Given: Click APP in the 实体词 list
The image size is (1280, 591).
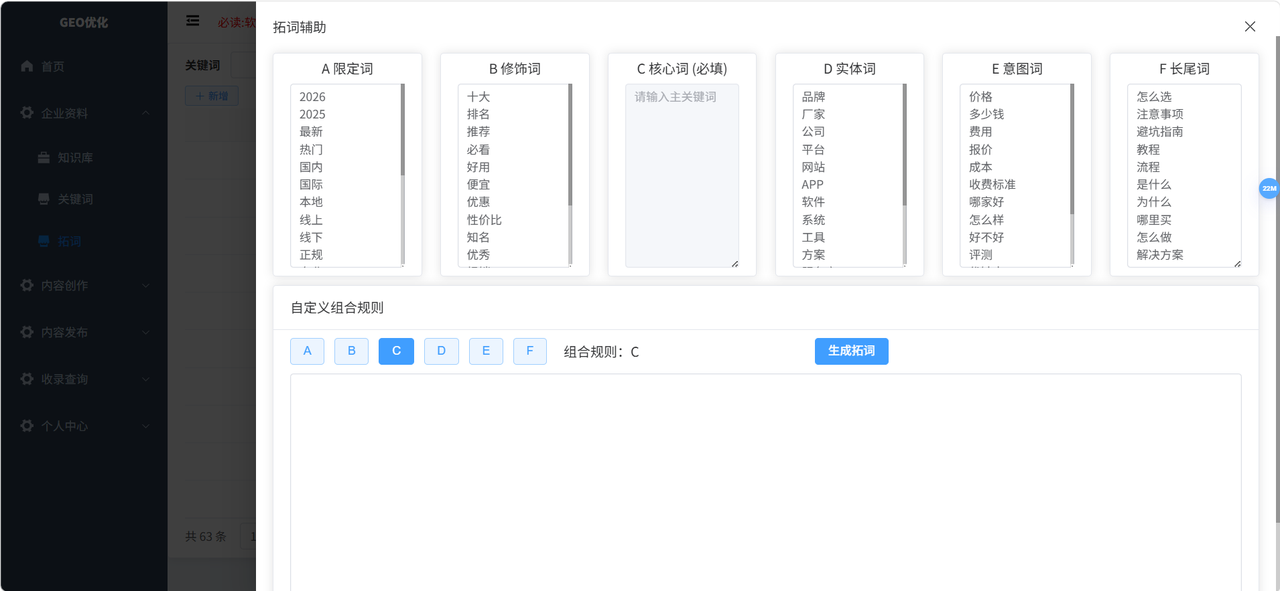Looking at the screenshot, I should pyautogui.click(x=813, y=185).
